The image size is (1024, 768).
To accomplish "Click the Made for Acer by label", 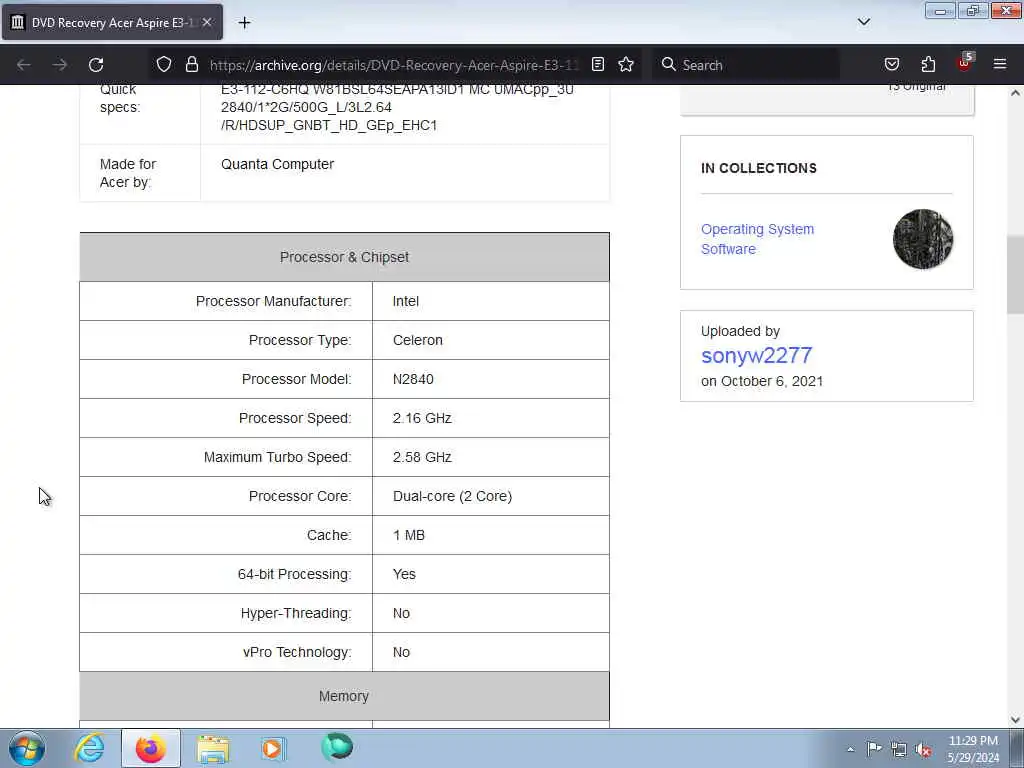I will click(x=128, y=173).
